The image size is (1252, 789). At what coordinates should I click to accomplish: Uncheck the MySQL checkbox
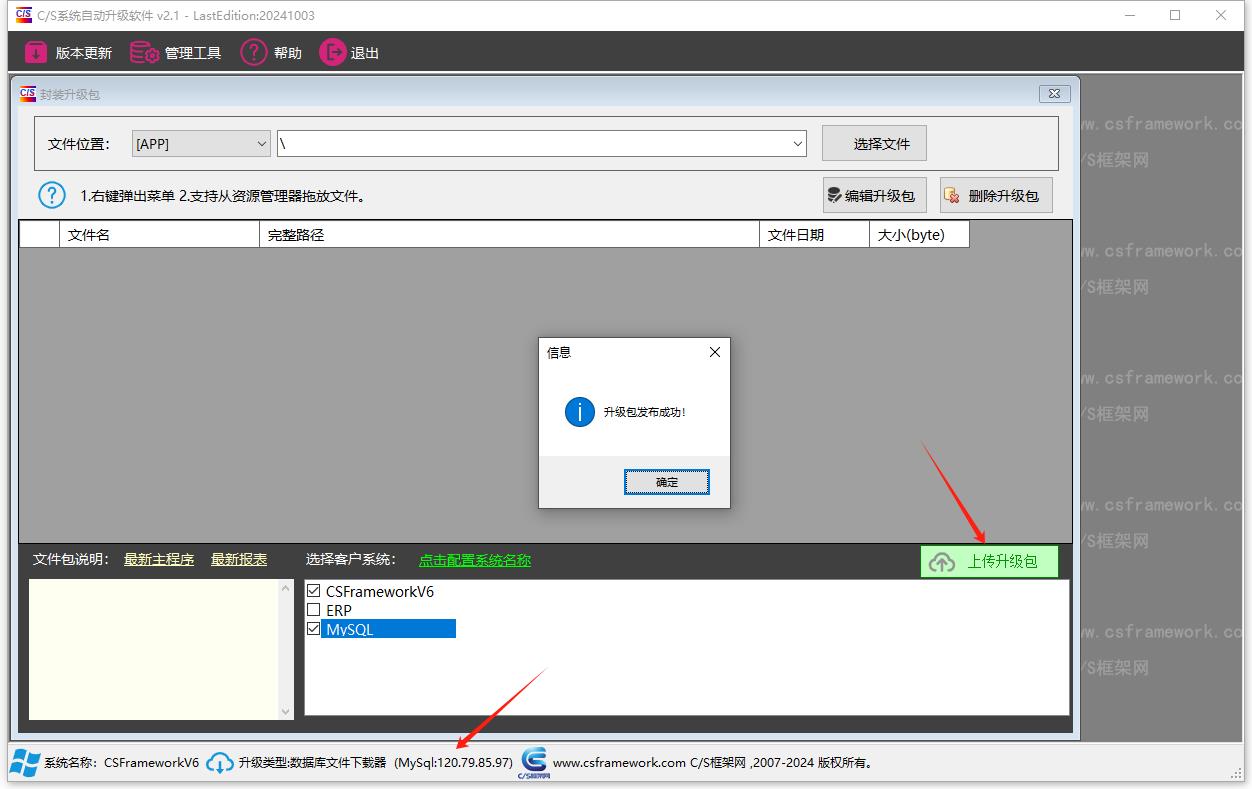tap(314, 629)
